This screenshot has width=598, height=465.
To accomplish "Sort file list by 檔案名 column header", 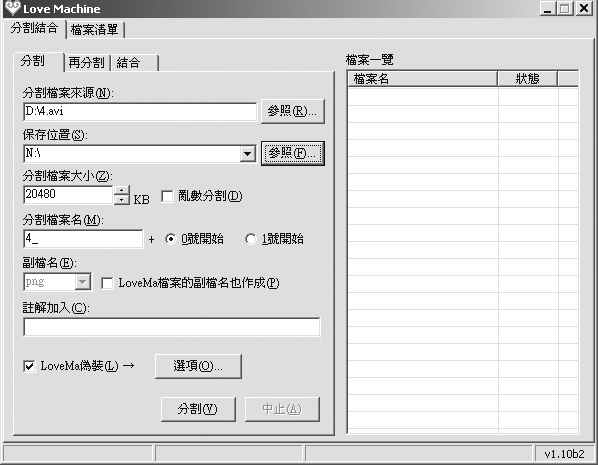I will click(423, 79).
